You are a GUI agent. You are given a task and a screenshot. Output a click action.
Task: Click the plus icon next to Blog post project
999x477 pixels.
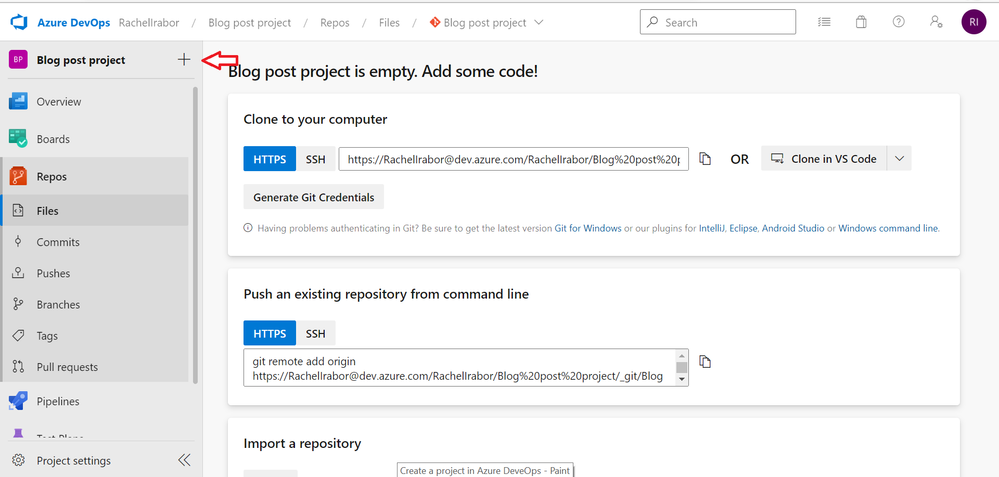coord(183,60)
